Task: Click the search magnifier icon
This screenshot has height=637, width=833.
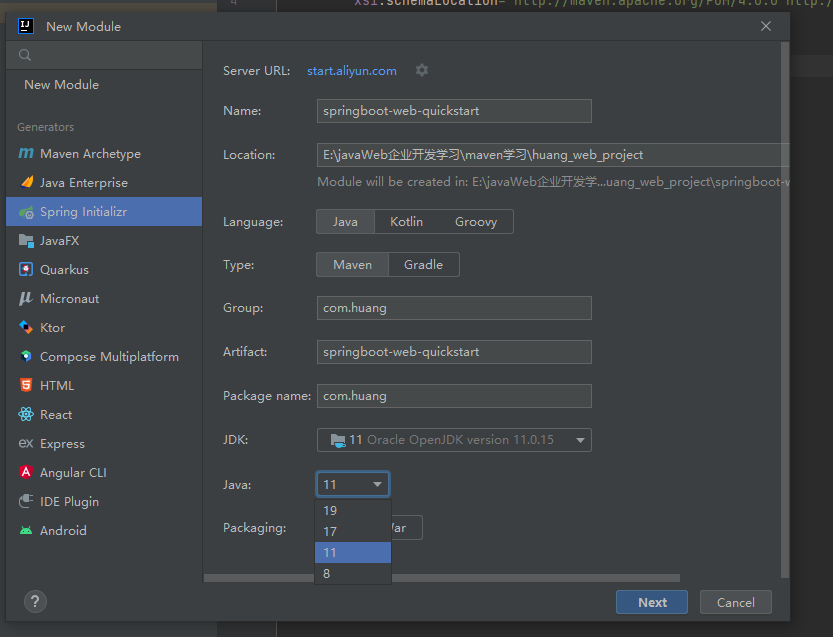Action: 24,55
